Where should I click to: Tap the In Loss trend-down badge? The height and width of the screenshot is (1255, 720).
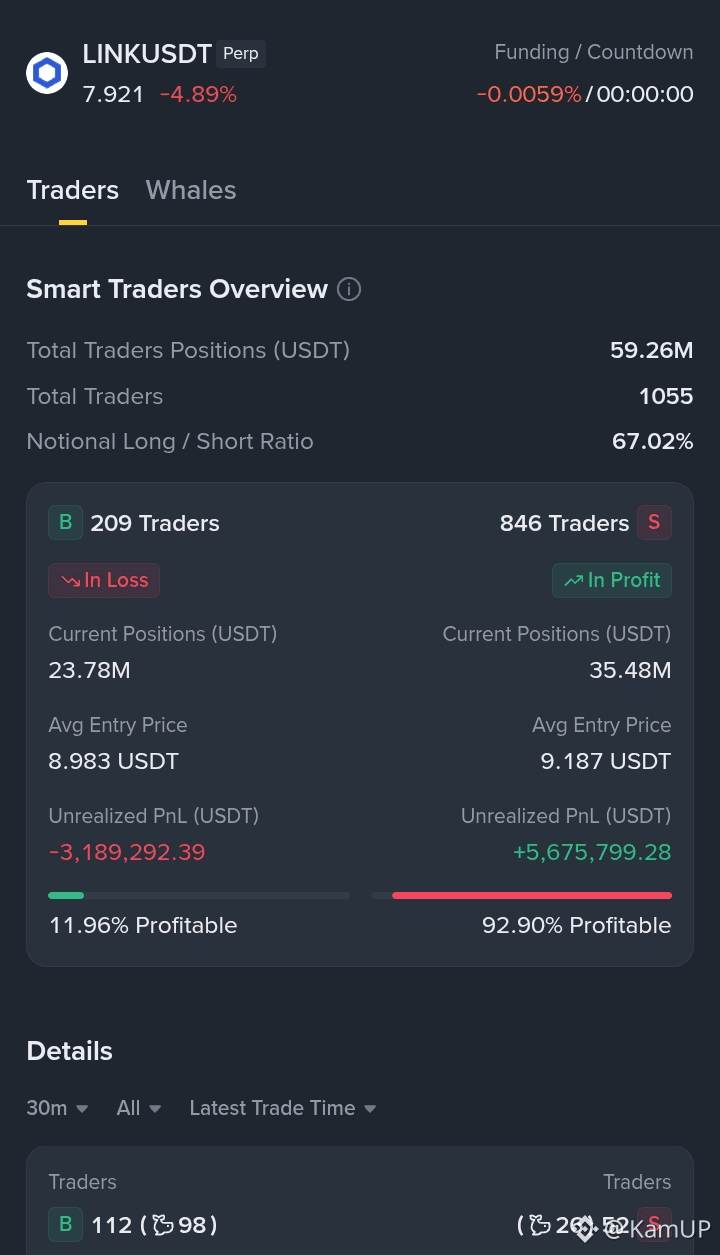[104, 580]
